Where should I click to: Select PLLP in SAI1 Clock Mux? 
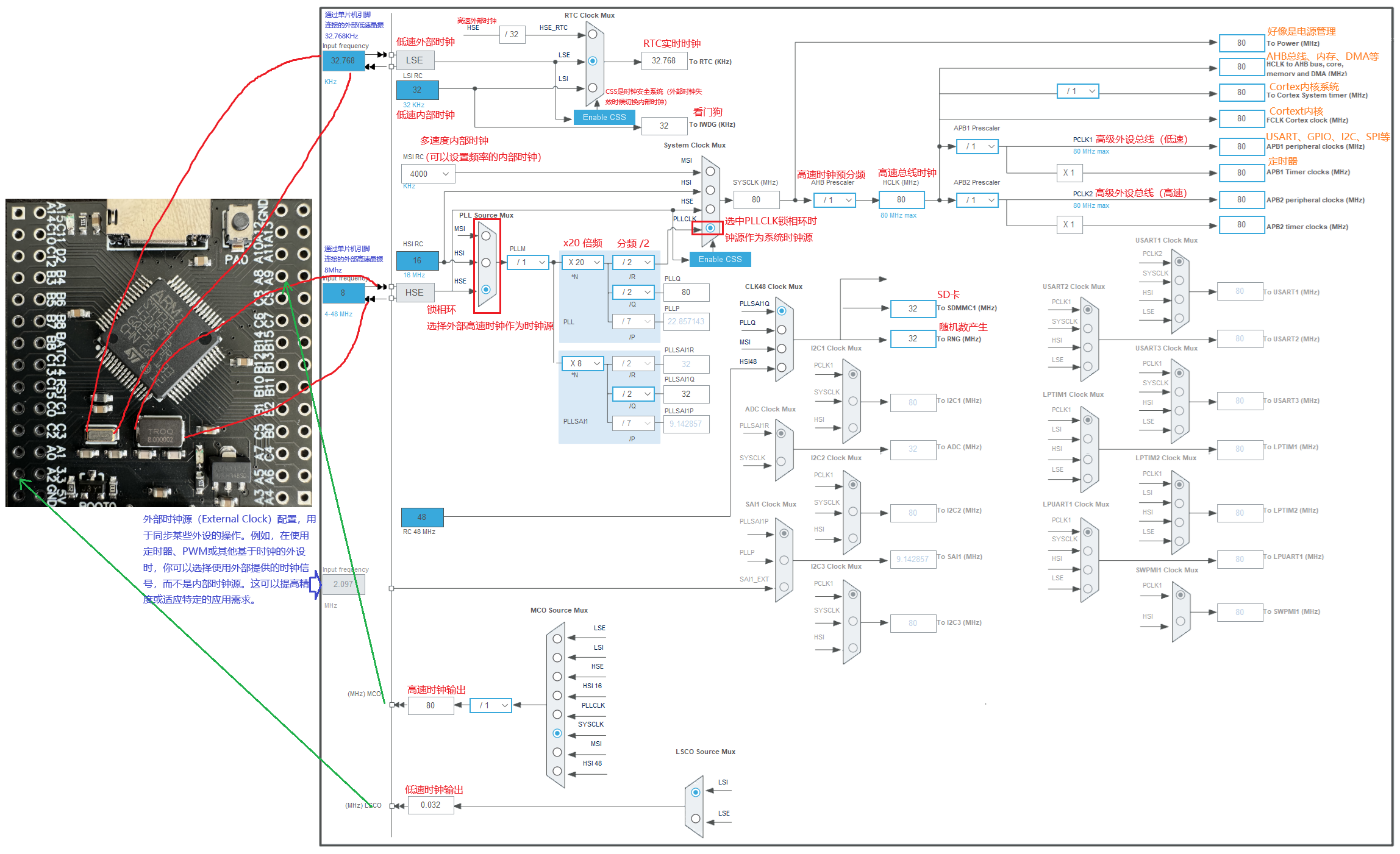(784, 560)
